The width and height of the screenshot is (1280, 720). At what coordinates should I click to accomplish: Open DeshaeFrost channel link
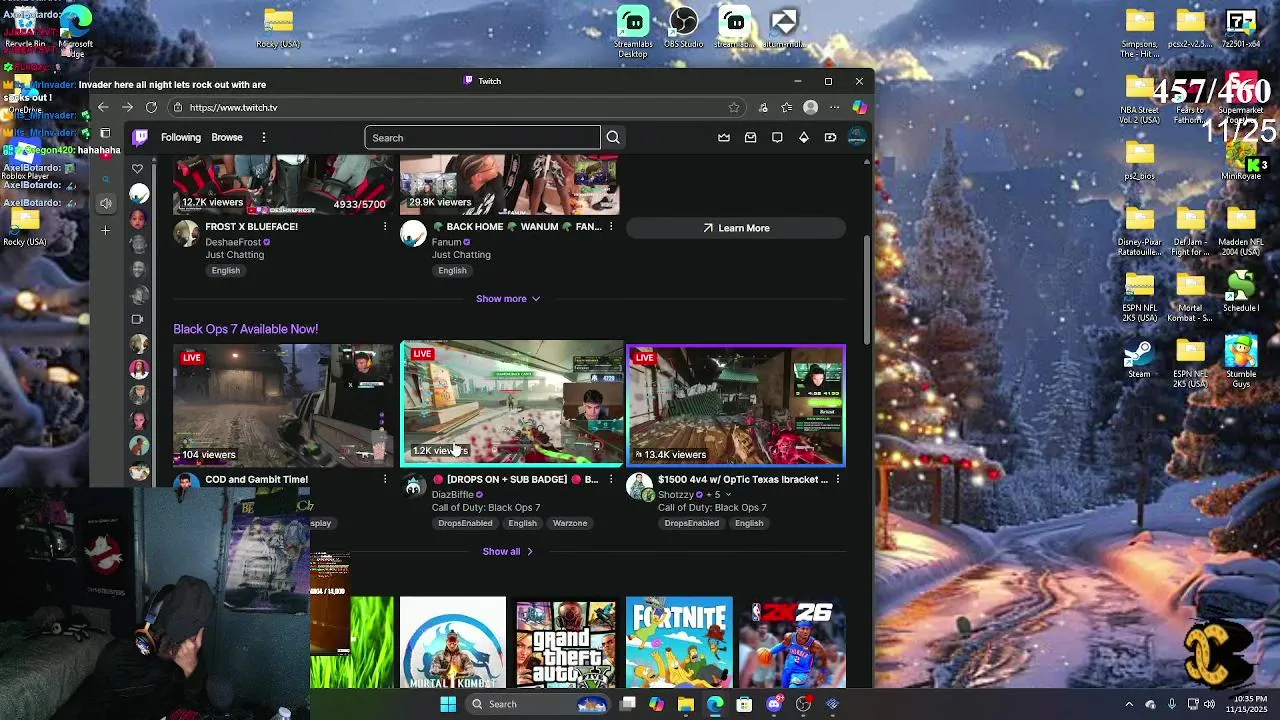[233, 242]
